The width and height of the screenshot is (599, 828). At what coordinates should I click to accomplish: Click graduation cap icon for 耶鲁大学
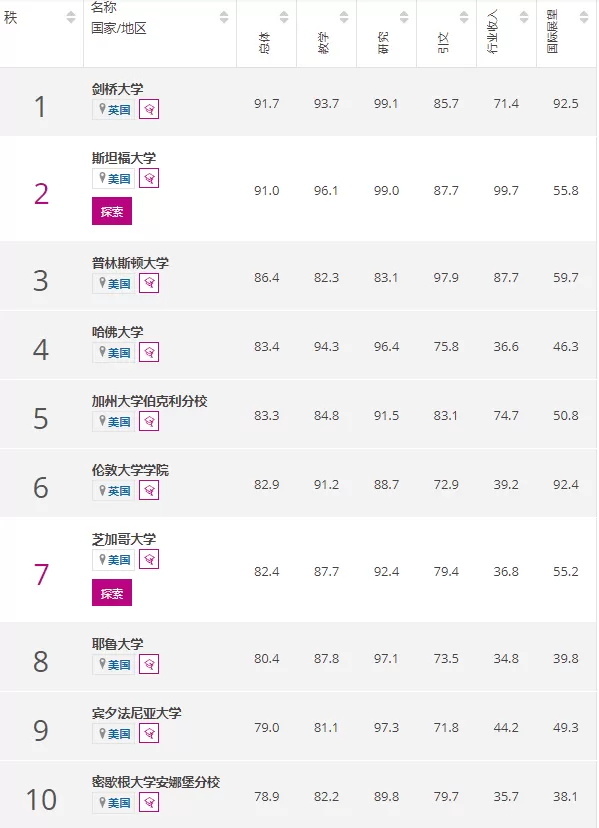pos(149,664)
